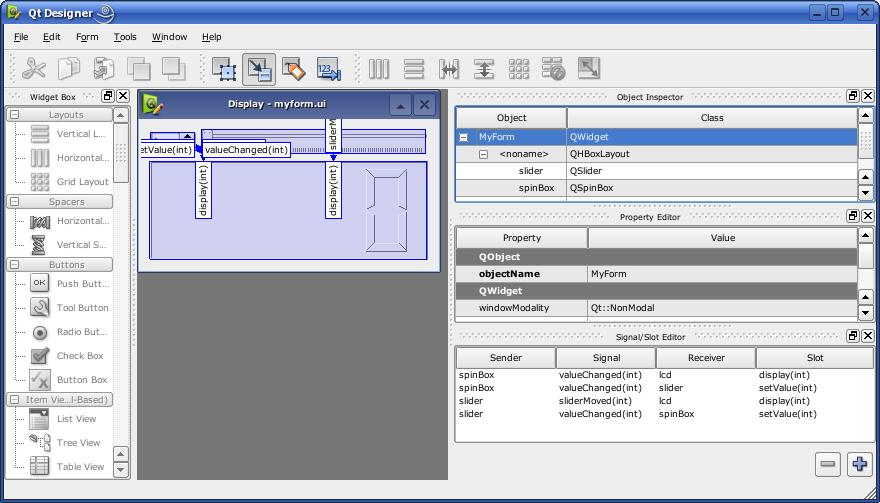
Task: Select Table View widget icon
Action: pos(40,466)
